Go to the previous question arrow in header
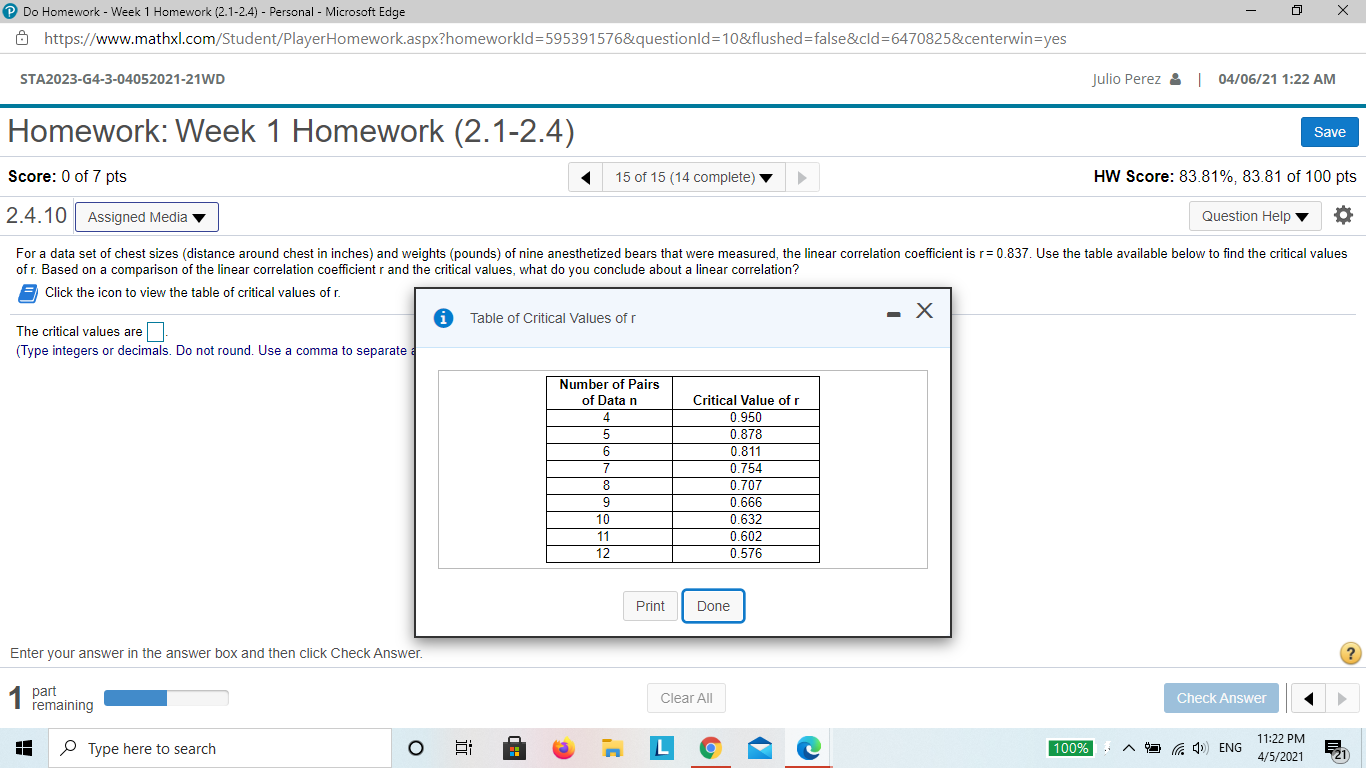The width and height of the screenshot is (1366, 768). tap(585, 177)
